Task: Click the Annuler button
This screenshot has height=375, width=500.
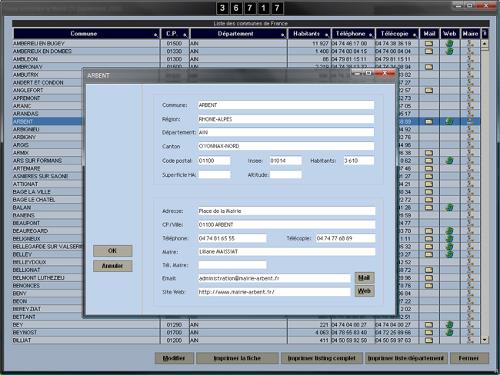Action: (113, 266)
